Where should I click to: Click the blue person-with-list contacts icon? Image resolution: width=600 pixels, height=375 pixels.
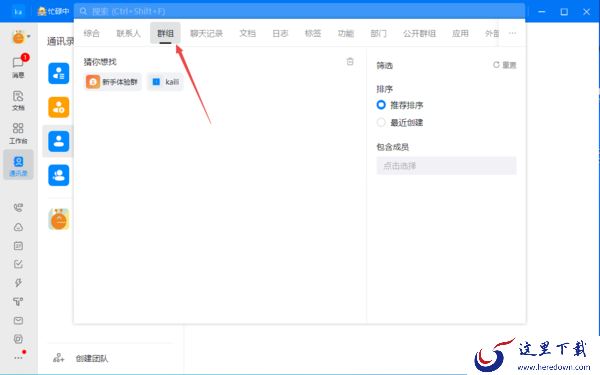[x=59, y=73]
